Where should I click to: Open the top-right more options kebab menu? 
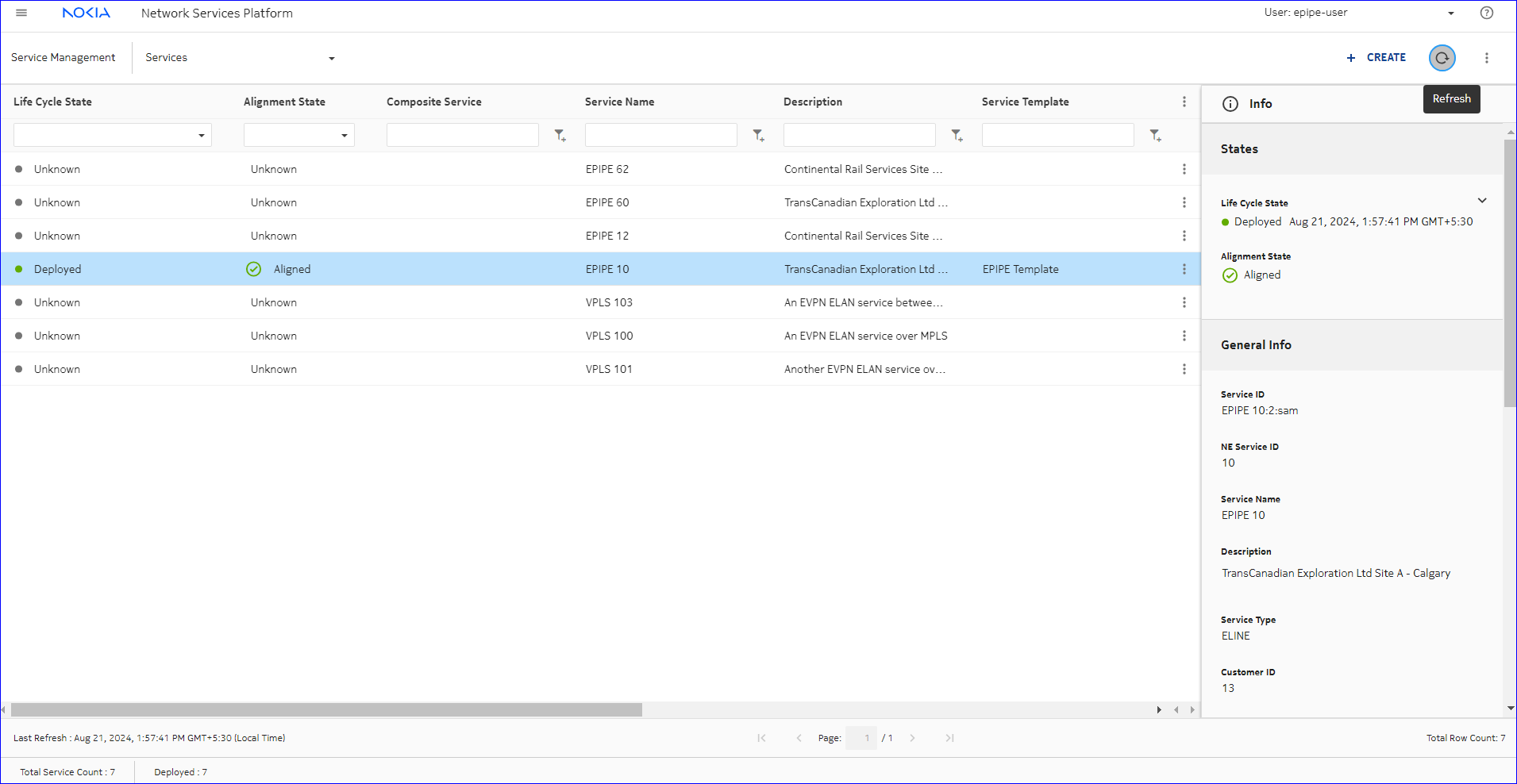(x=1486, y=58)
